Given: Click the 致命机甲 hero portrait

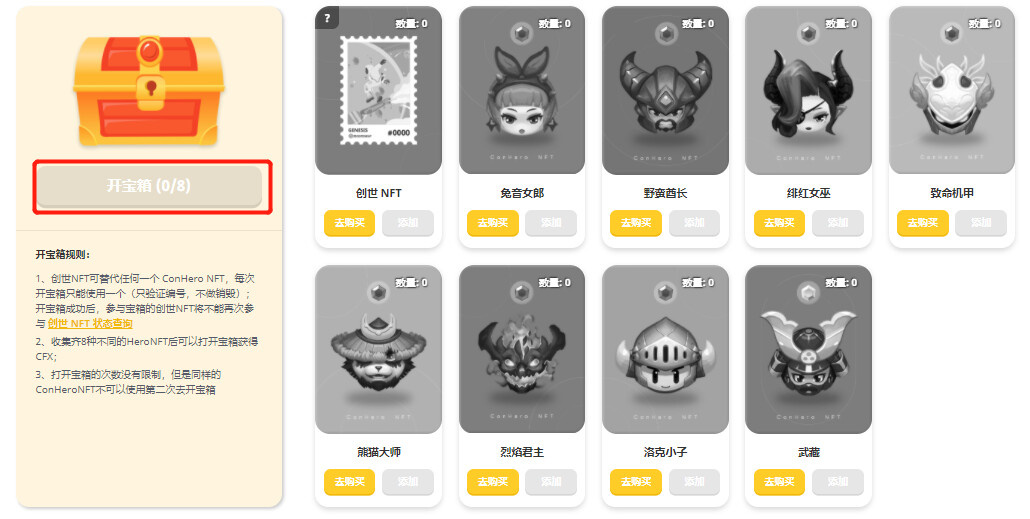Looking at the screenshot, I should (951, 91).
